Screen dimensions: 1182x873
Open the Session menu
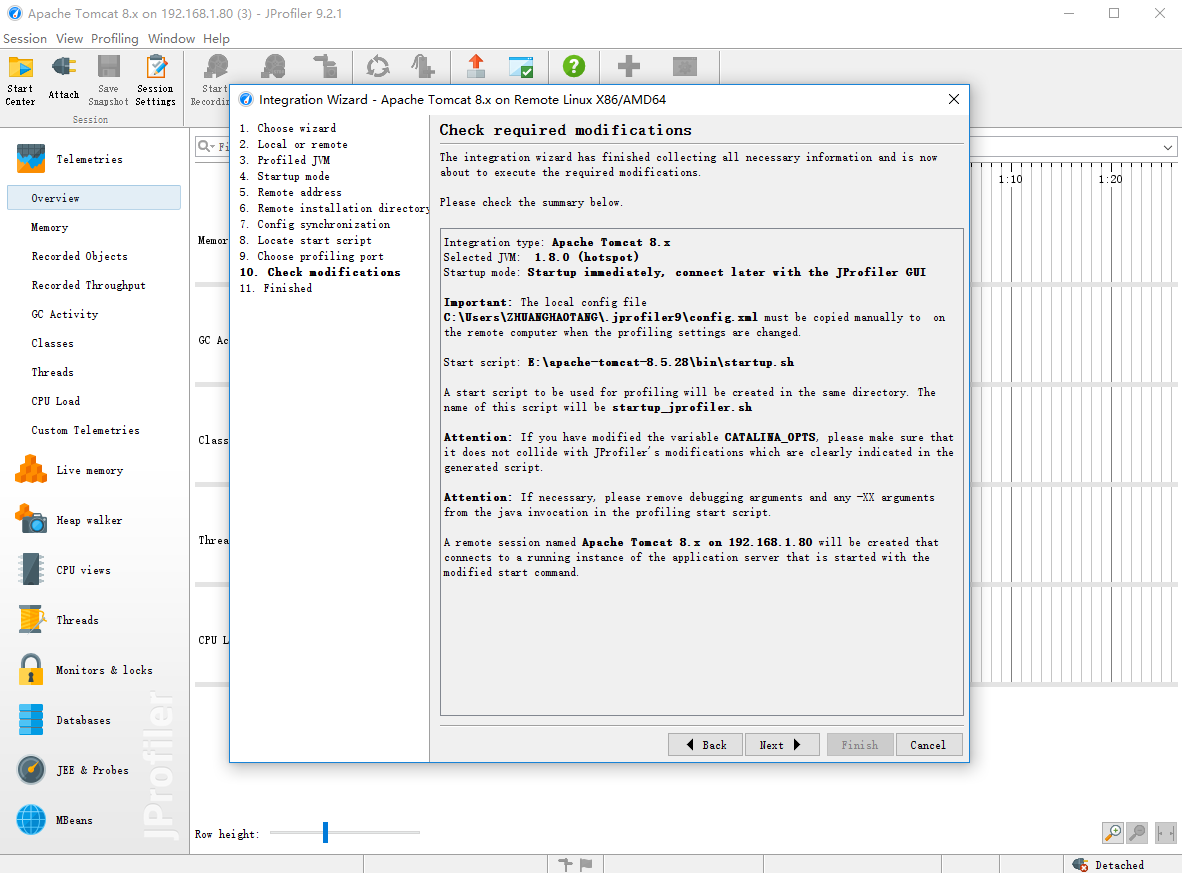[25, 38]
